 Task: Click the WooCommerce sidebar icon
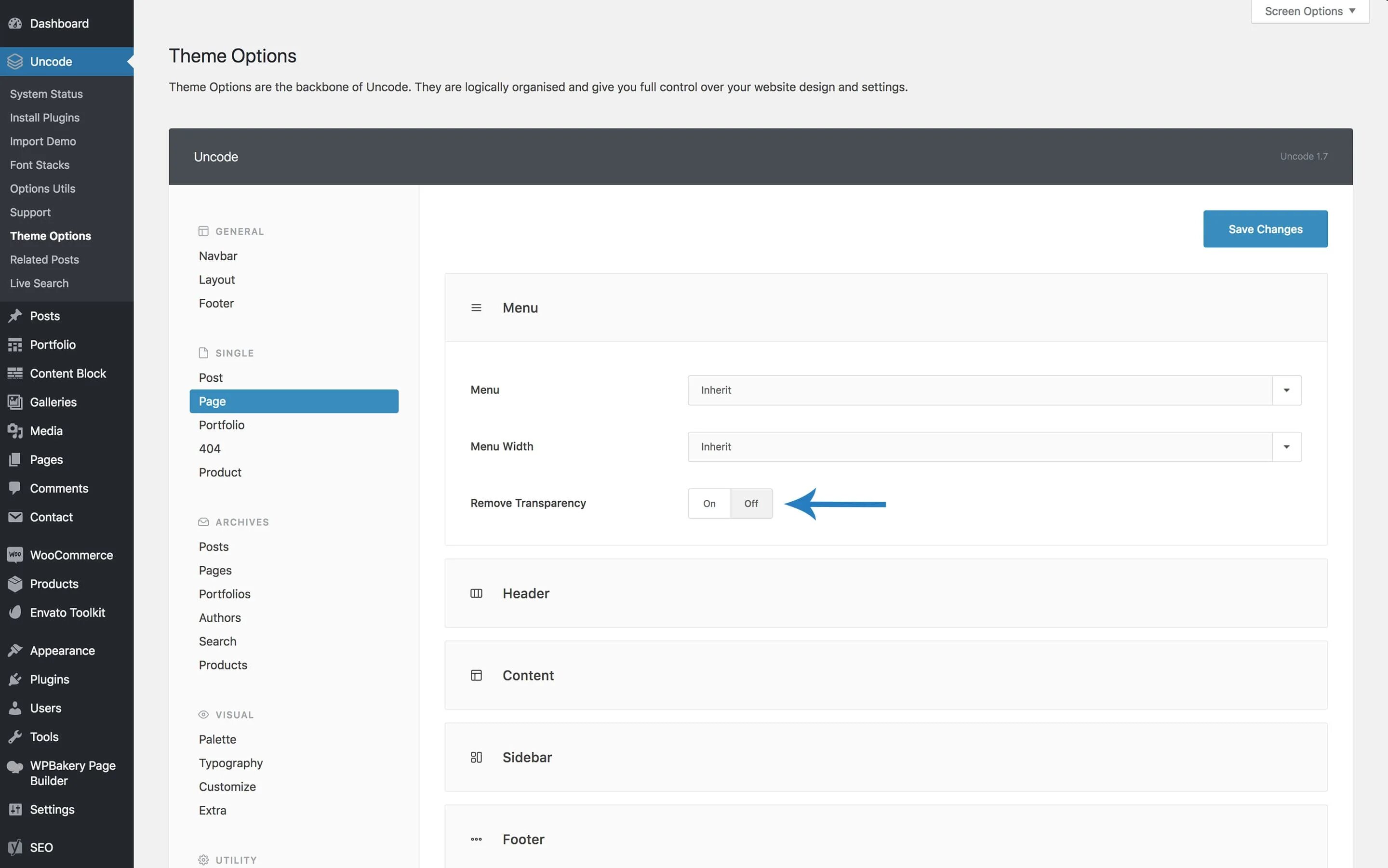15,555
